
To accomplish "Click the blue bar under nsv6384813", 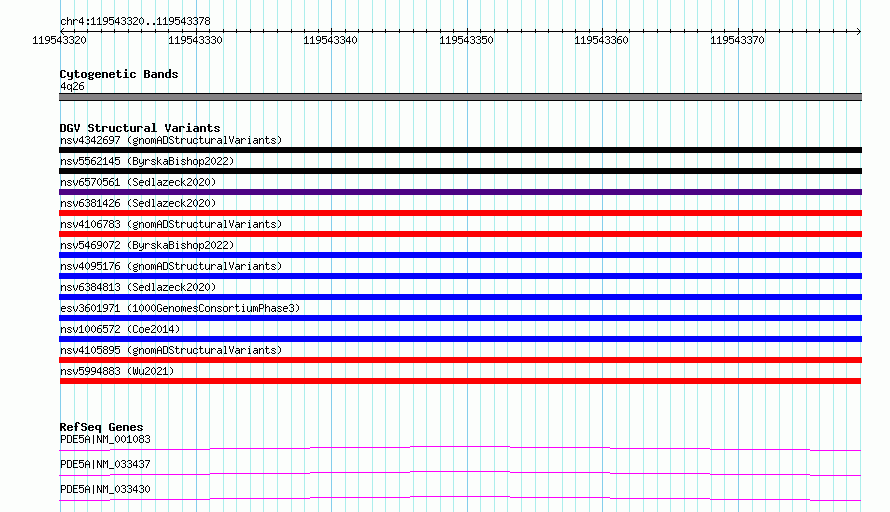I will 460,297.
